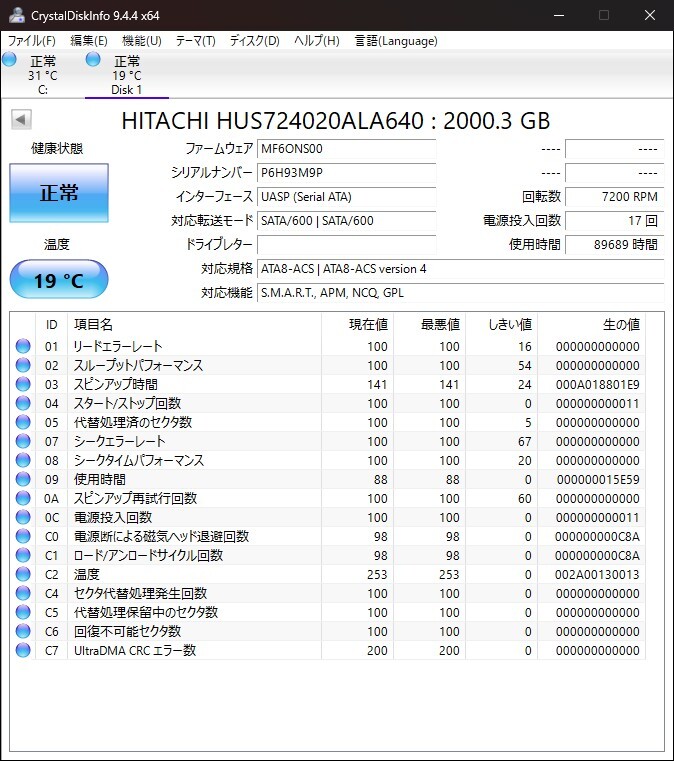674x761 pixels.
Task: Click status circle for Disk 1
Action: 93,60
